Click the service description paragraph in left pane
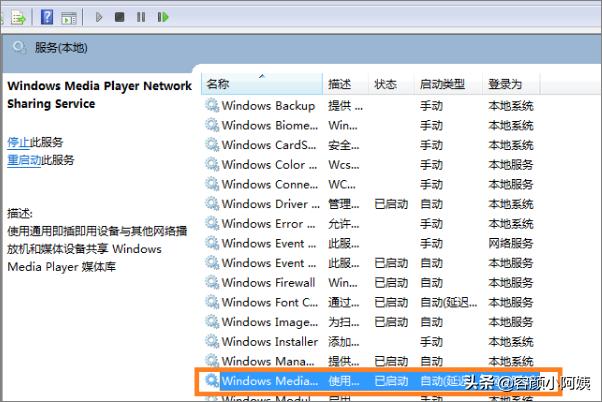This screenshot has height=402, width=602. coord(97,249)
